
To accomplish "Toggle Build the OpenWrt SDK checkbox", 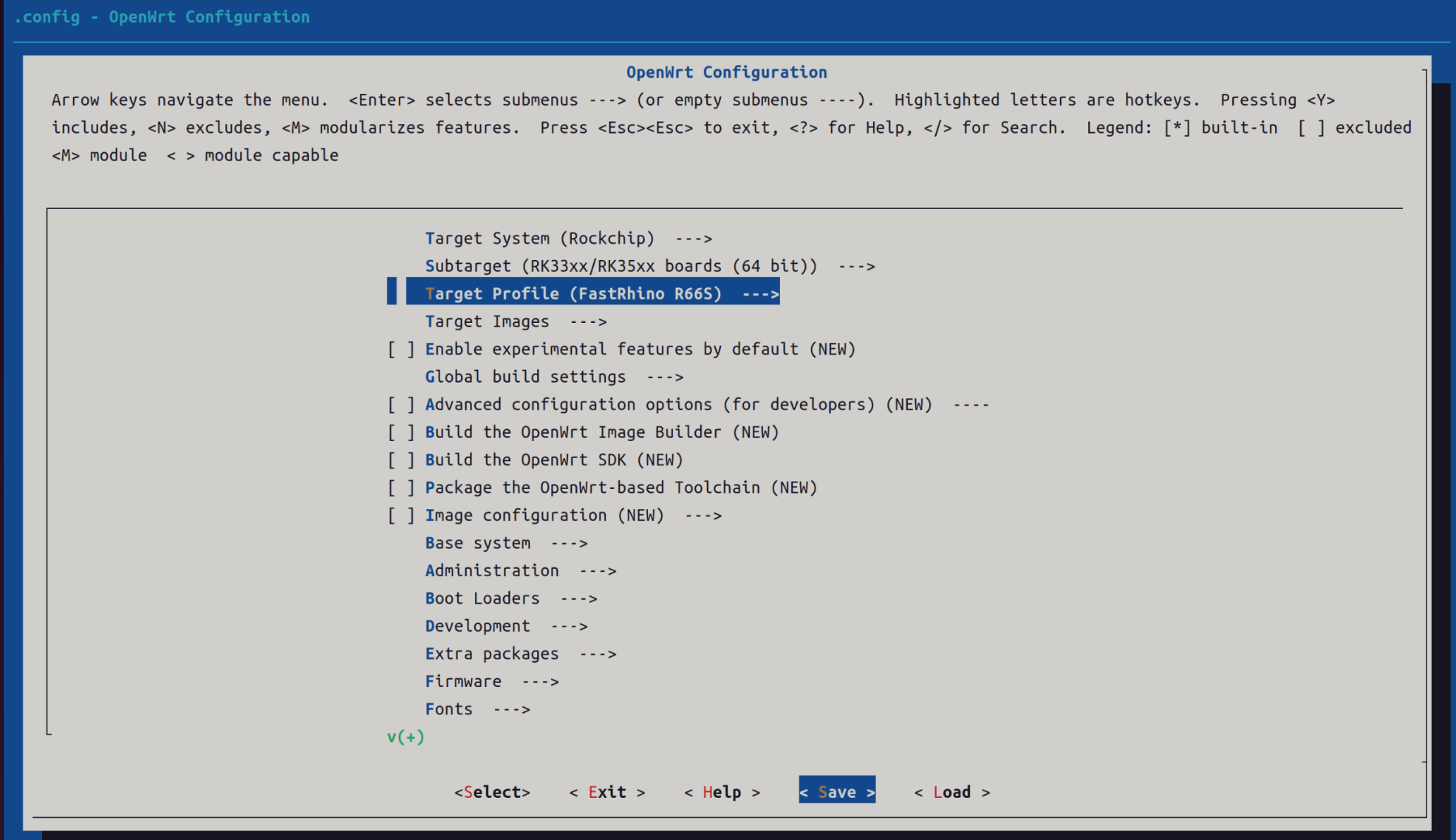I will pyautogui.click(x=401, y=460).
